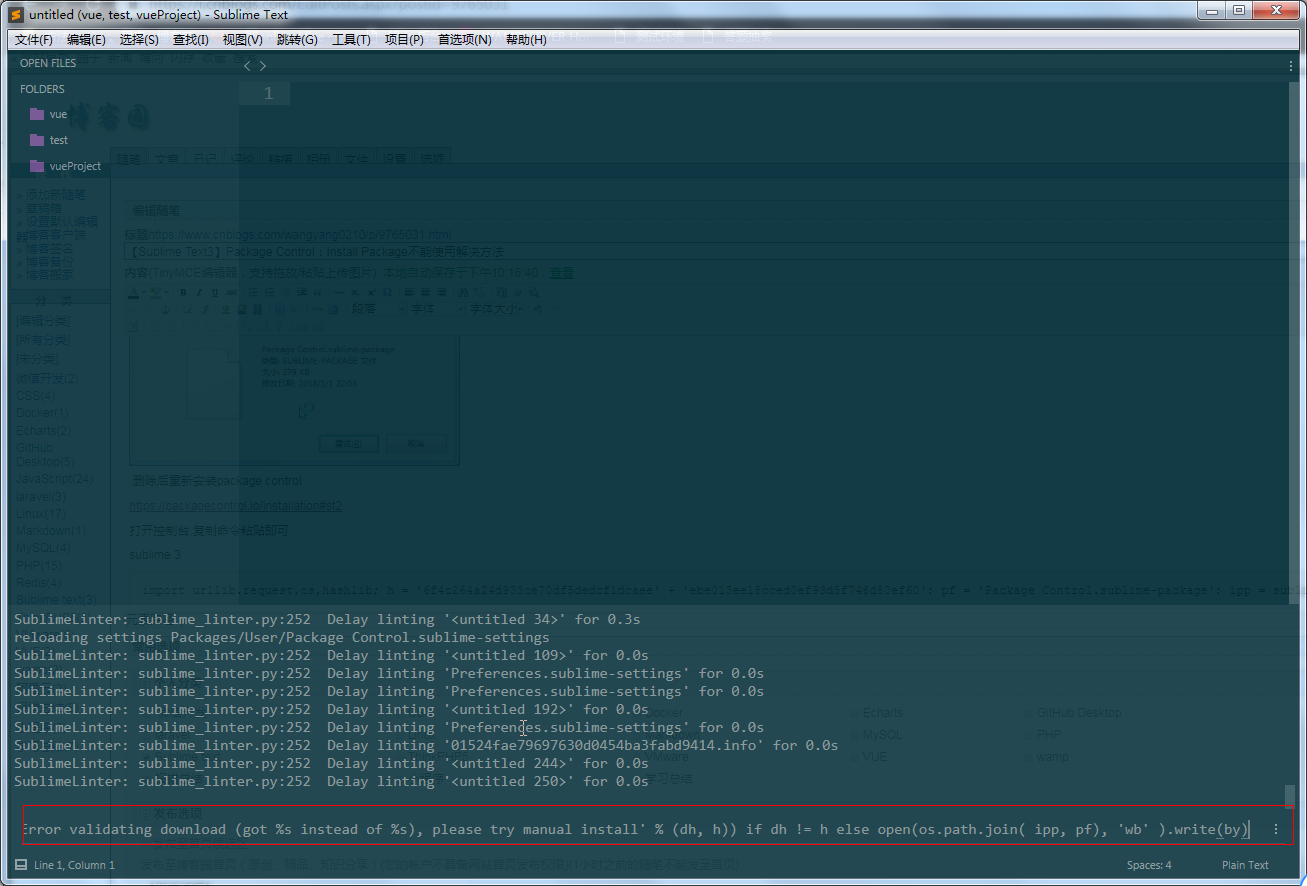Apply a bulleted list in the editor toolbar
1307x886 pixels.
point(253,292)
